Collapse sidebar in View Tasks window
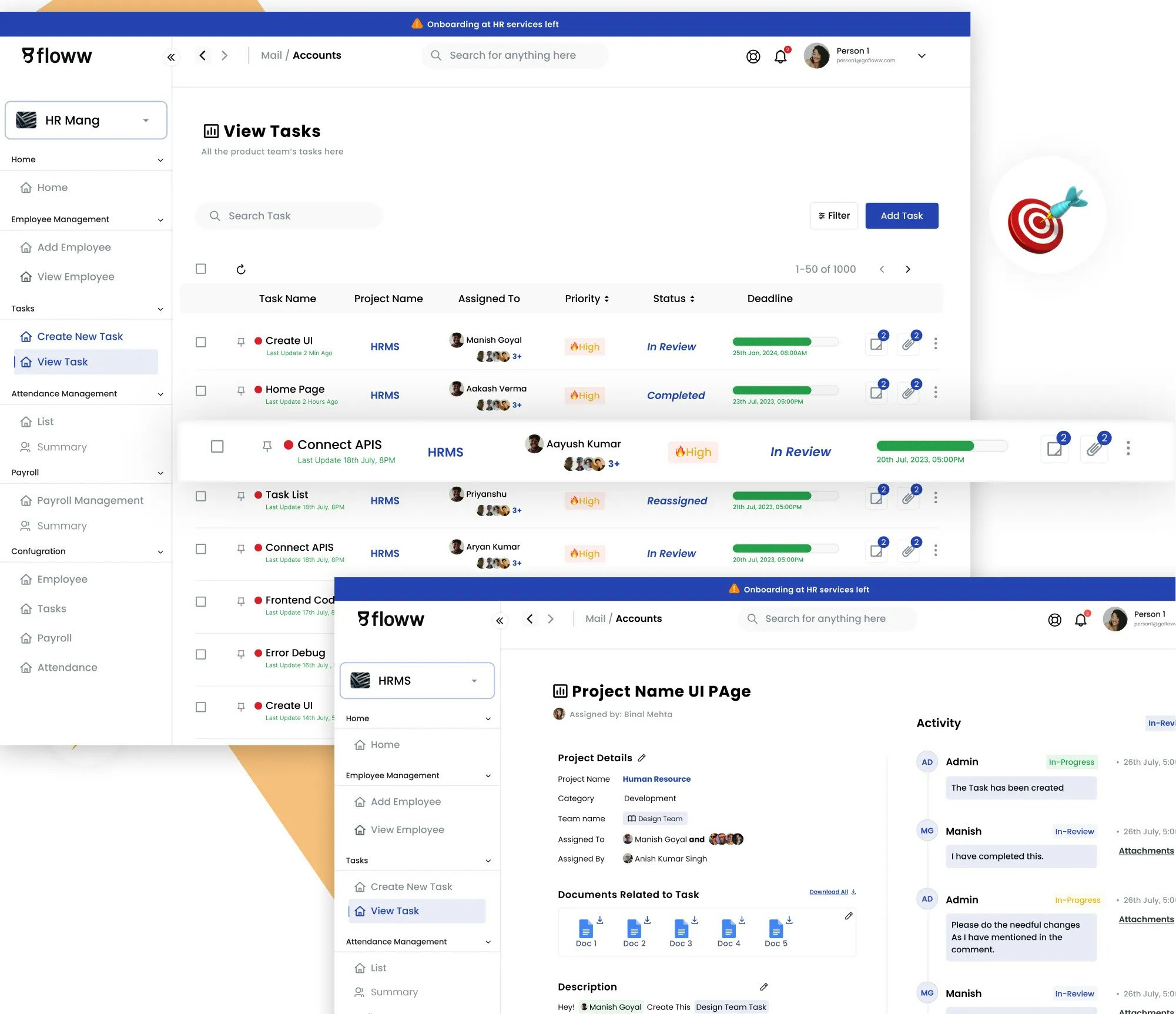The width and height of the screenshot is (1176, 1014). pos(171,57)
